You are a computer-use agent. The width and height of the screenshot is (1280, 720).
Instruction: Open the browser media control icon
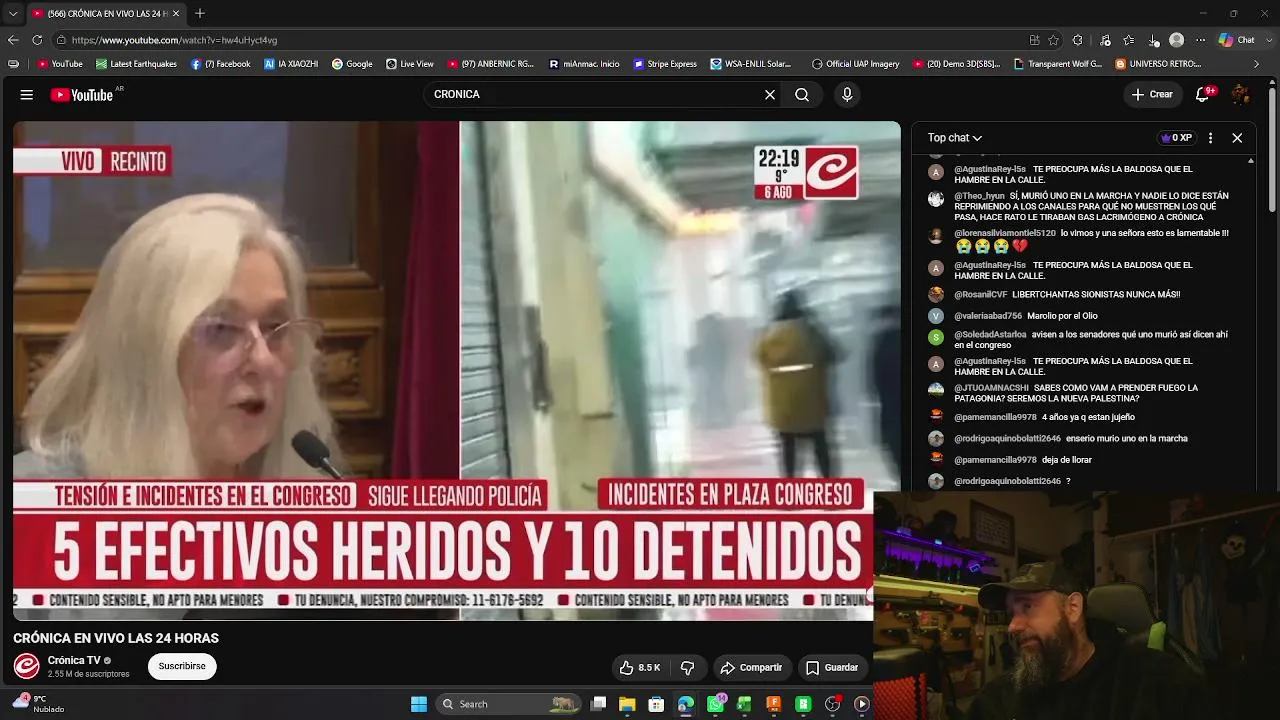tap(1105, 40)
